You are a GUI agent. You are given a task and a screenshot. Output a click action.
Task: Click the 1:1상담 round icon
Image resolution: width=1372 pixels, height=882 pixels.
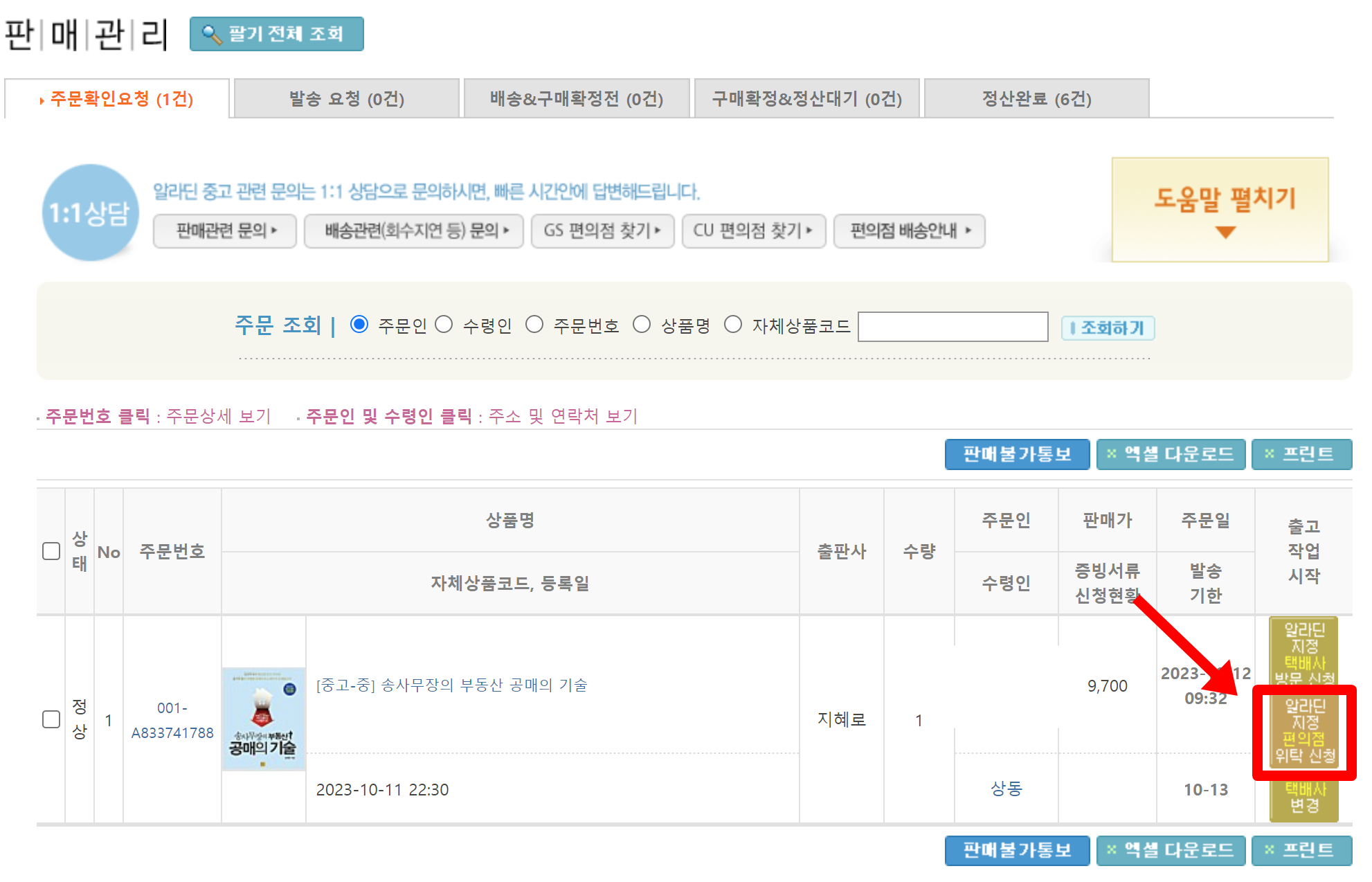[90, 213]
